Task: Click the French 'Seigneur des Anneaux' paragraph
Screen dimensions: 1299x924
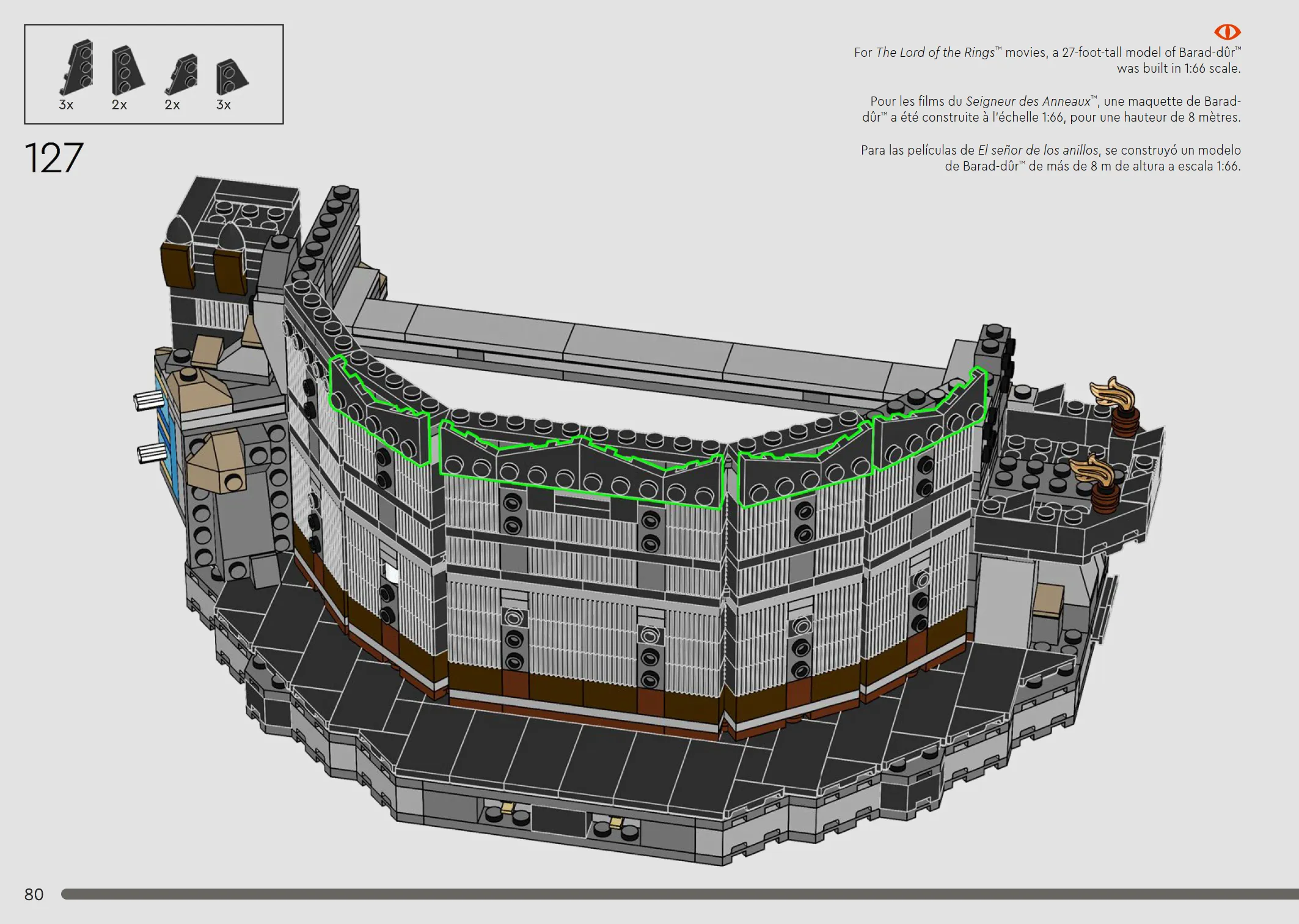Action: coord(1051,109)
